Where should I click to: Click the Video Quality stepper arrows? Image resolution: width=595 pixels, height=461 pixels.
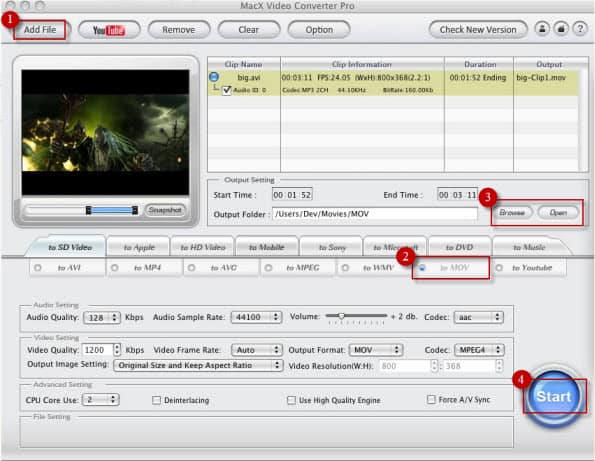click(x=117, y=349)
